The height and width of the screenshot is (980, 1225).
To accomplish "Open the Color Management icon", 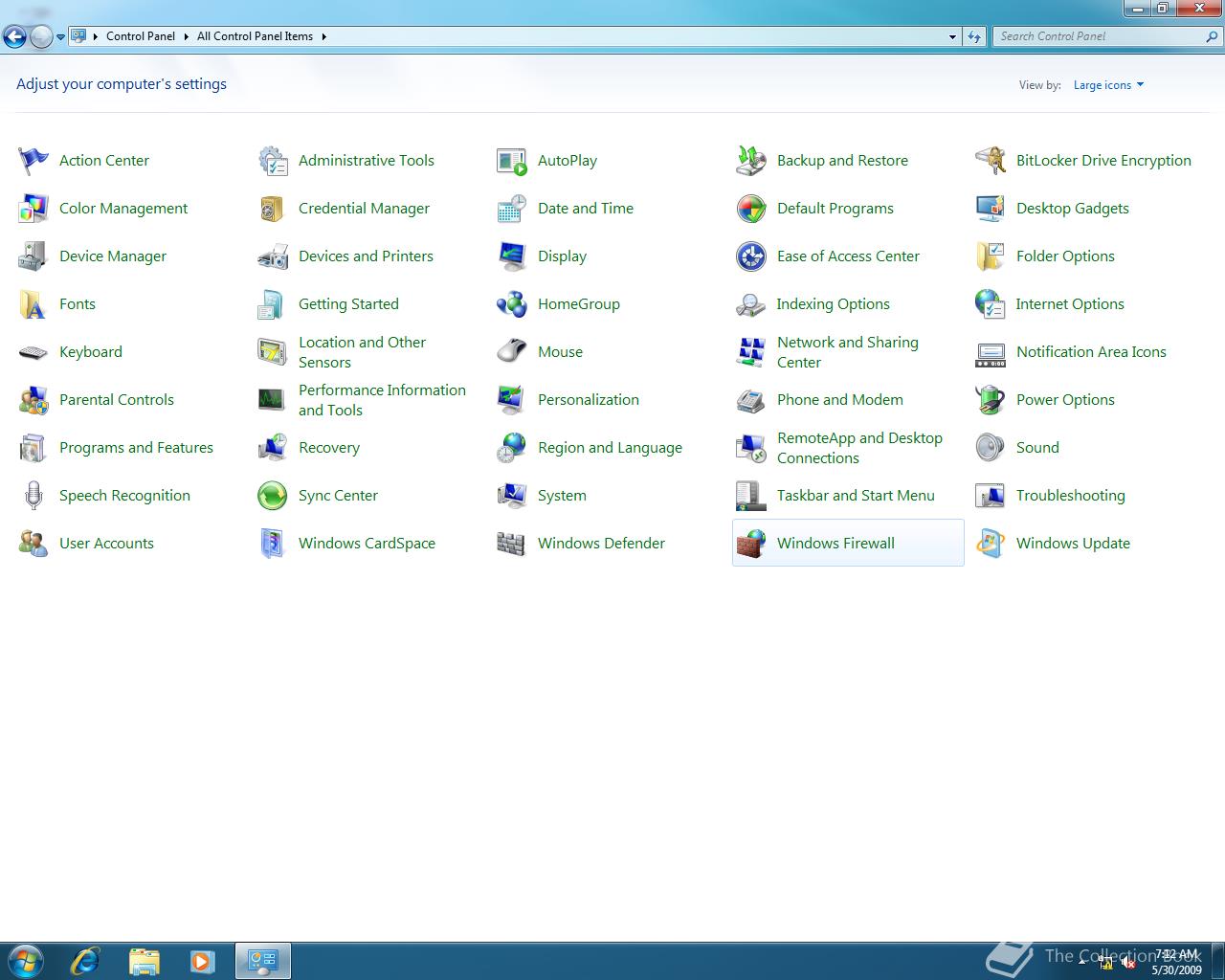I will click(33, 209).
